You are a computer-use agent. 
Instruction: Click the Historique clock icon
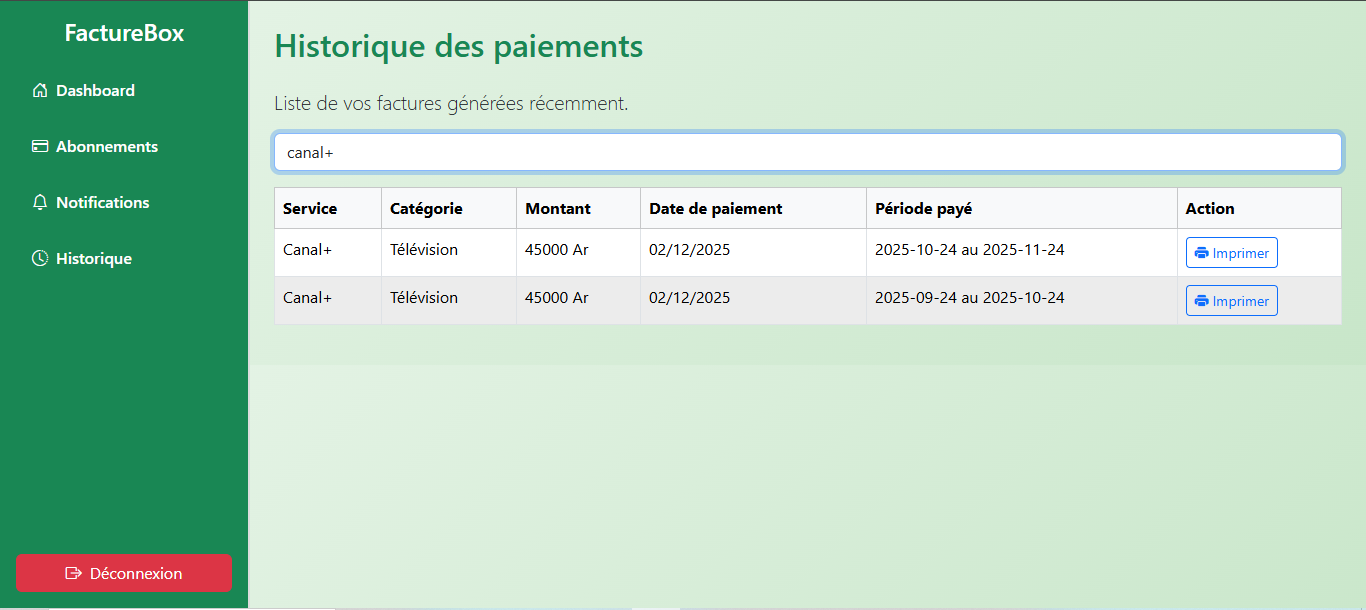(40, 259)
